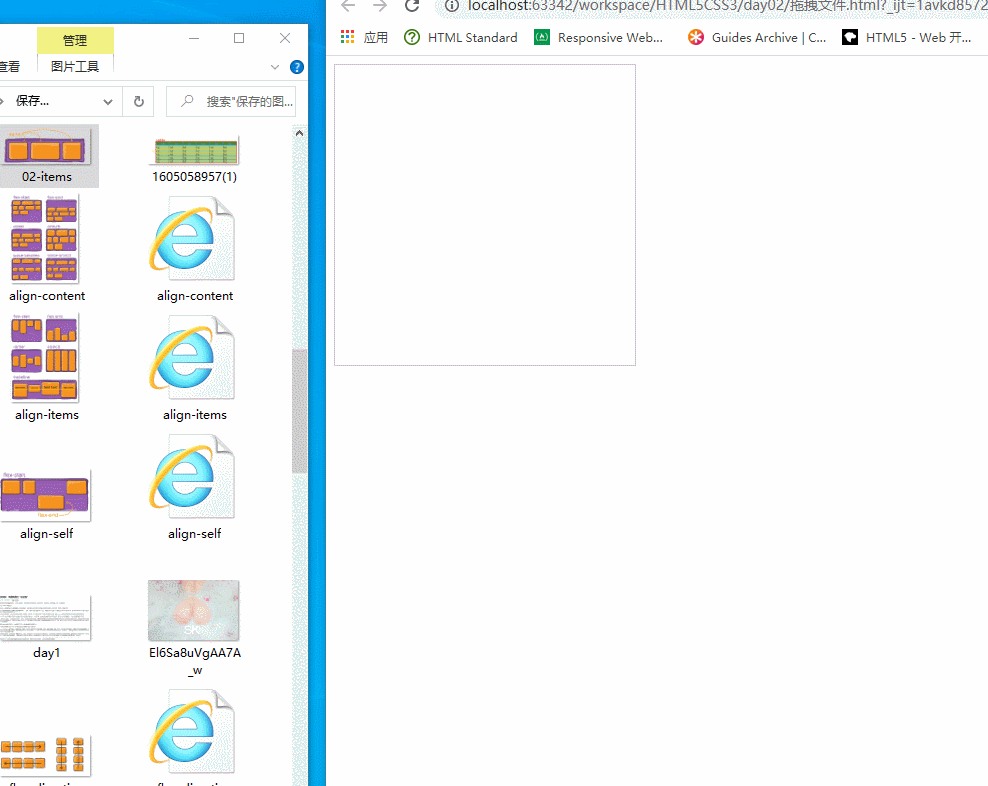The width and height of the screenshot is (988, 786).
Task: Click the file list vertical scrollbar thumb
Action: click(299, 410)
